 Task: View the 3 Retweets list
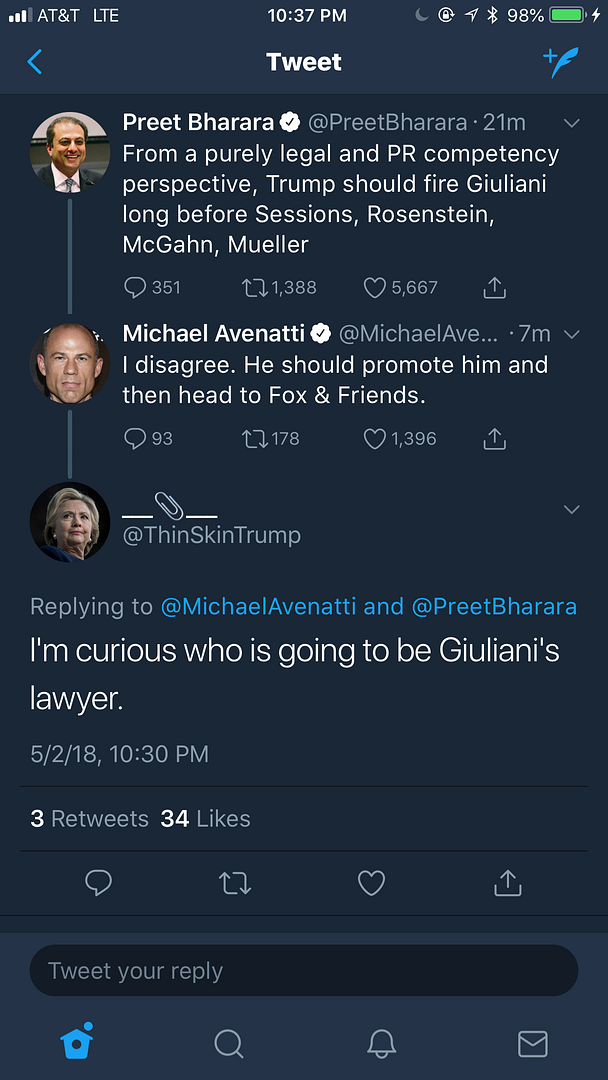90,819
